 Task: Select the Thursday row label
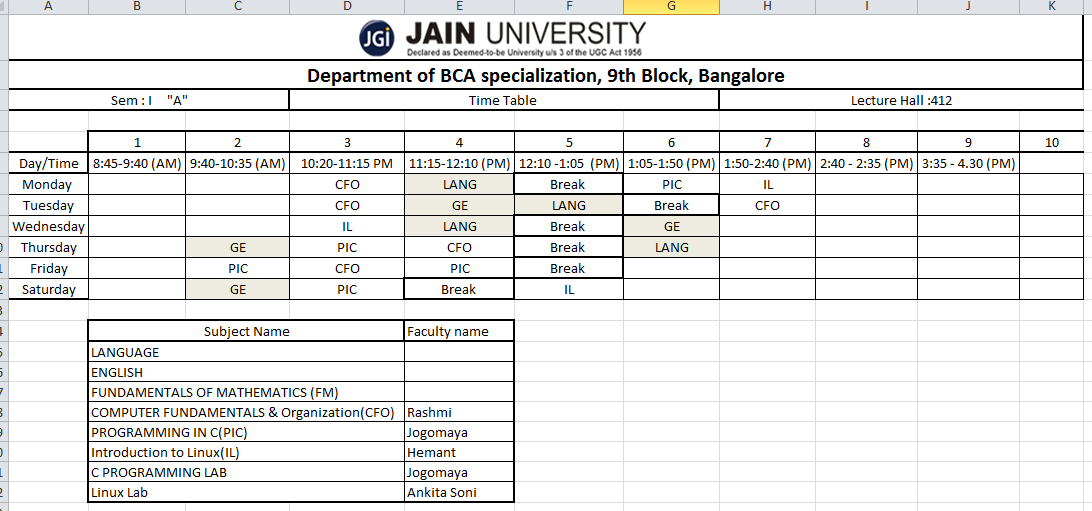tap(48, 247)
